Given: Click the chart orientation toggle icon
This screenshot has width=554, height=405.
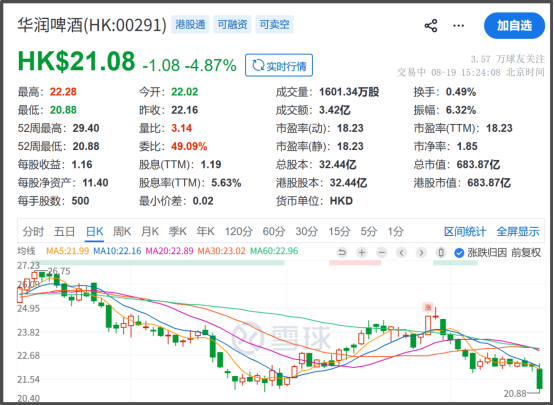Looking at the screenshot, I should click(441, 252).
